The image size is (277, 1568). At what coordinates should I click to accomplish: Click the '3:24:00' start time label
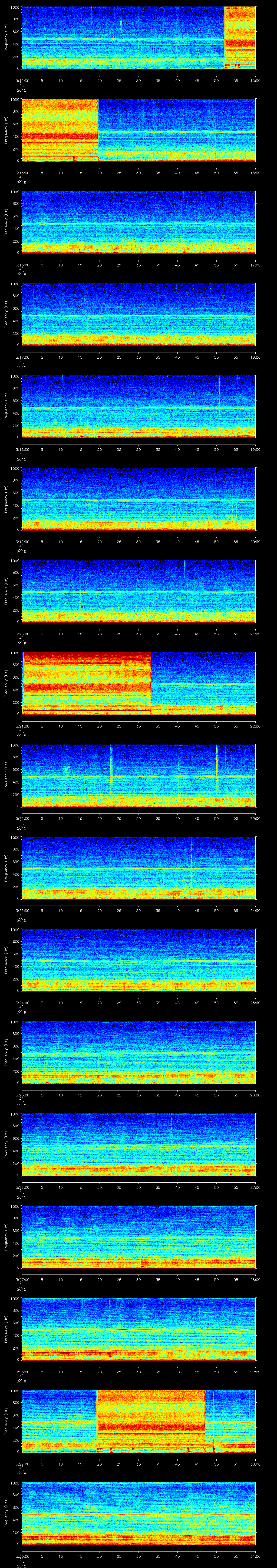click(22, 1003)
